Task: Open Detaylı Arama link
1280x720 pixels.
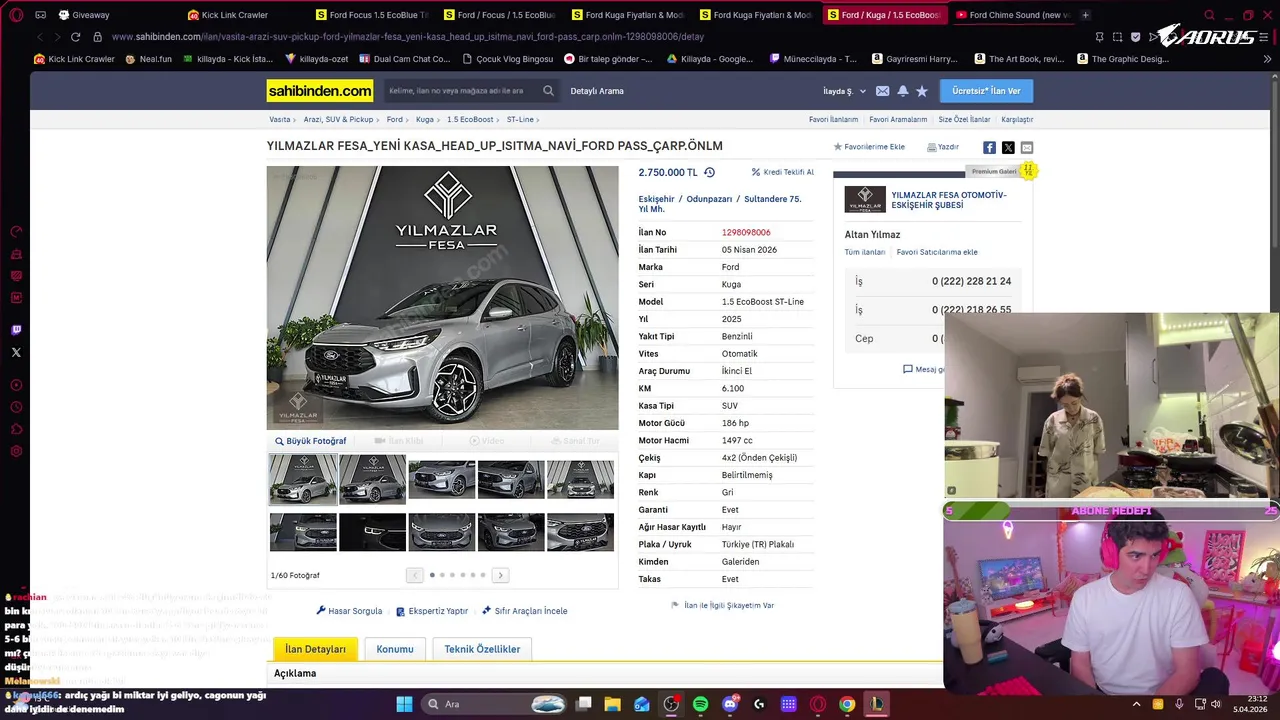Action: click(597, 91)
